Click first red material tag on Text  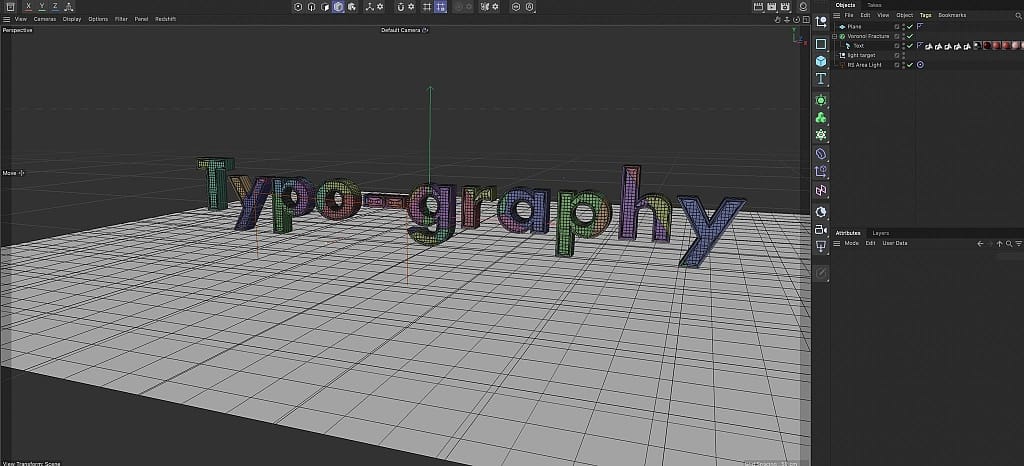987,46
